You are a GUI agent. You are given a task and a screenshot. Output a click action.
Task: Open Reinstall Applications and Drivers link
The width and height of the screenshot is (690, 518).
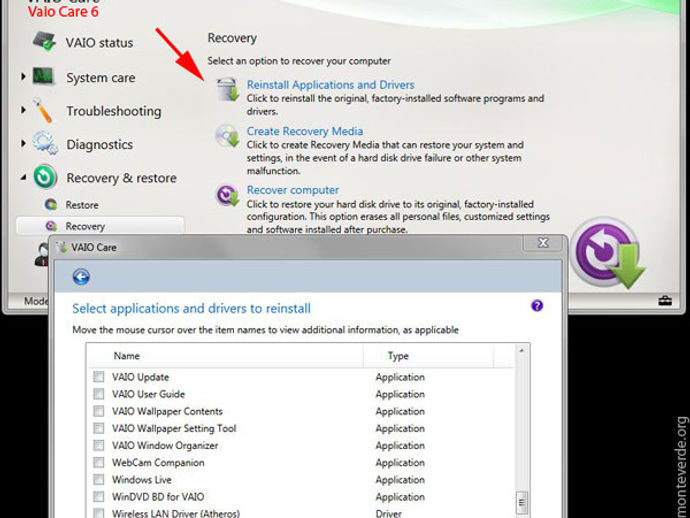coord(330,84)
